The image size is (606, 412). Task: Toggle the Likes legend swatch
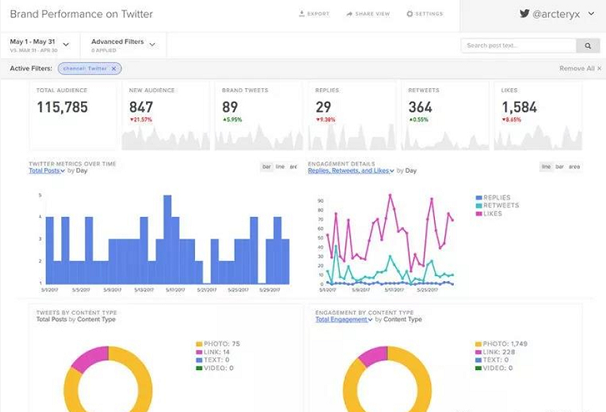coord(479,214)
